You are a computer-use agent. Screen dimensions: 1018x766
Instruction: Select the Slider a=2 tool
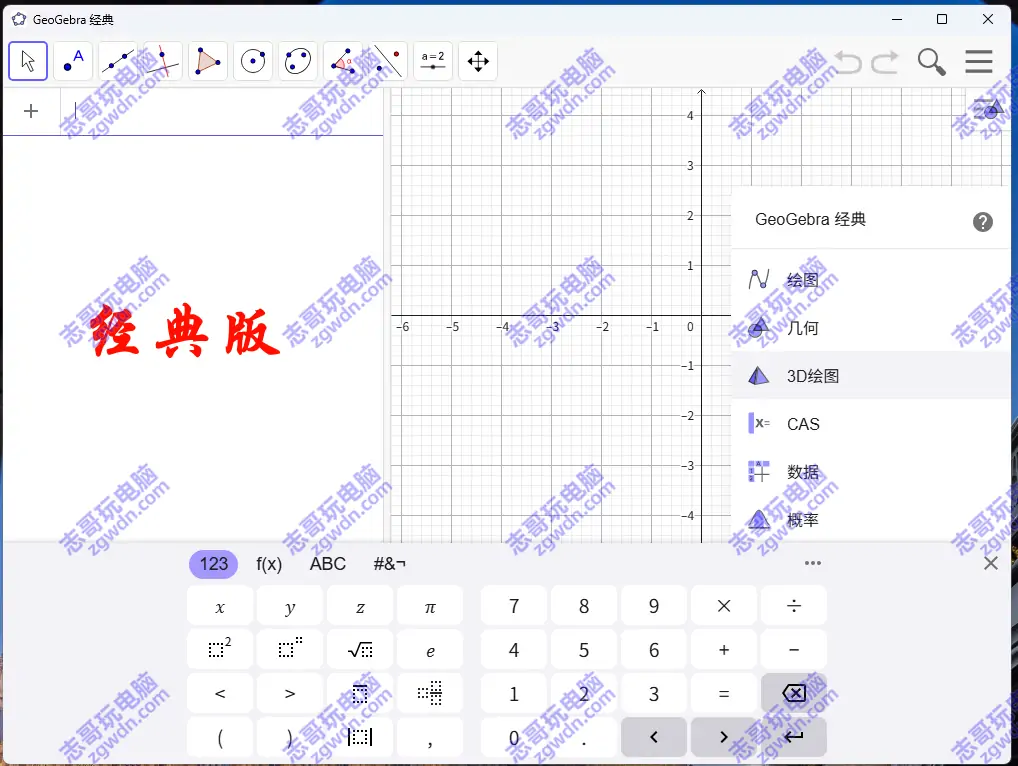point(433,62)
